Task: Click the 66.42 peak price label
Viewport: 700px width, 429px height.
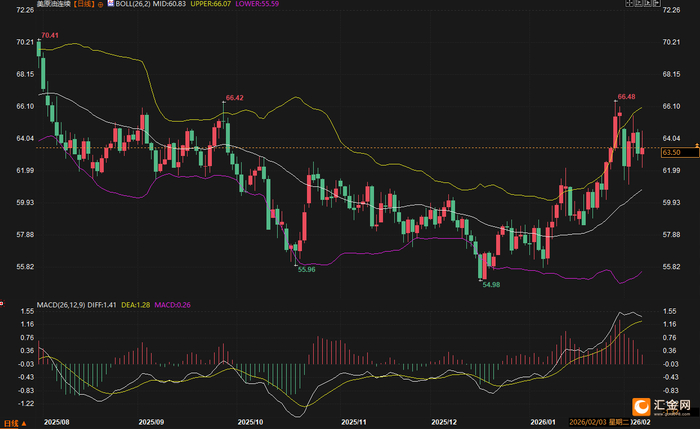Action: tap(234, 98)
